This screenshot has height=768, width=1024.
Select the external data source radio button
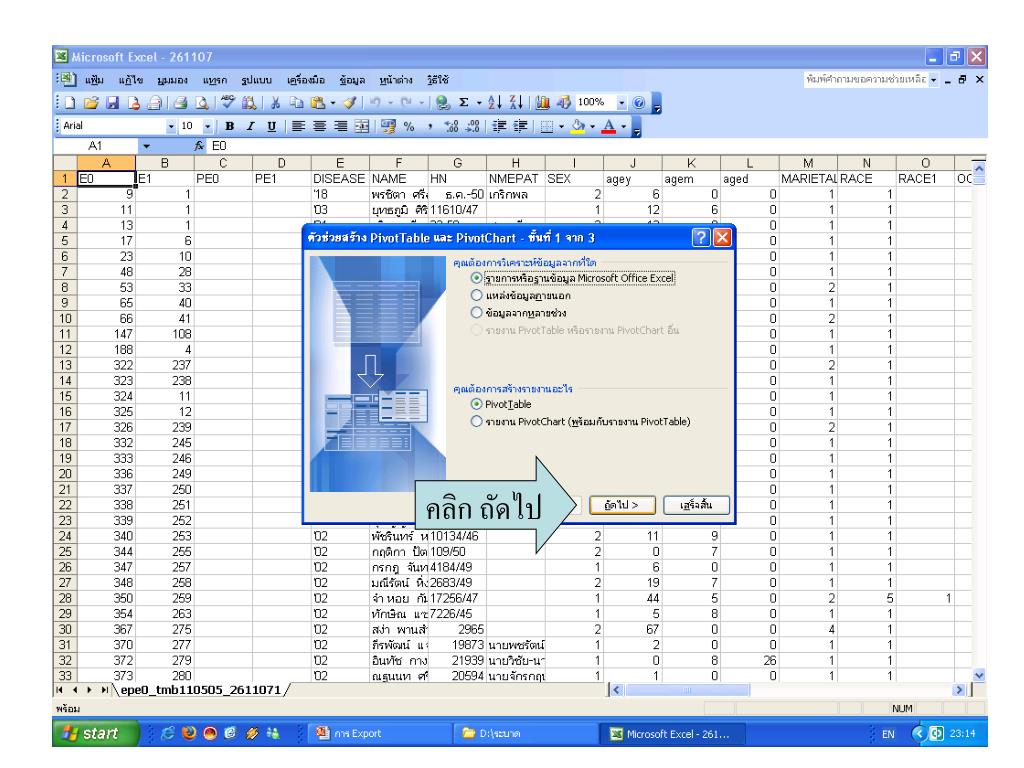[x=476, y=295]
